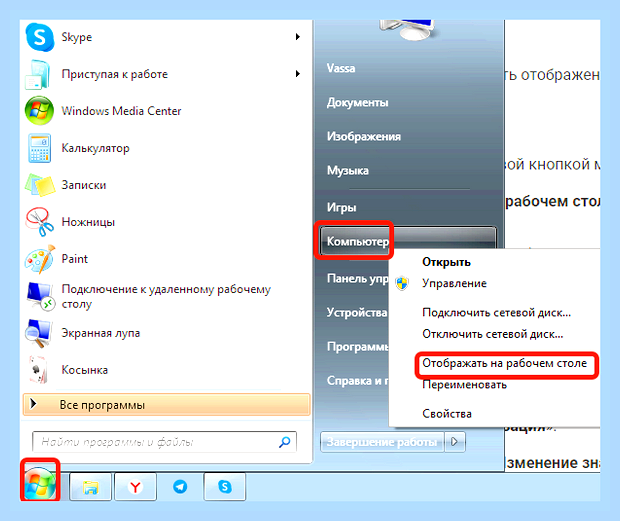Screen dimensions: 620x521
Task: Click the user account picture at top
Action: [410, 30]
